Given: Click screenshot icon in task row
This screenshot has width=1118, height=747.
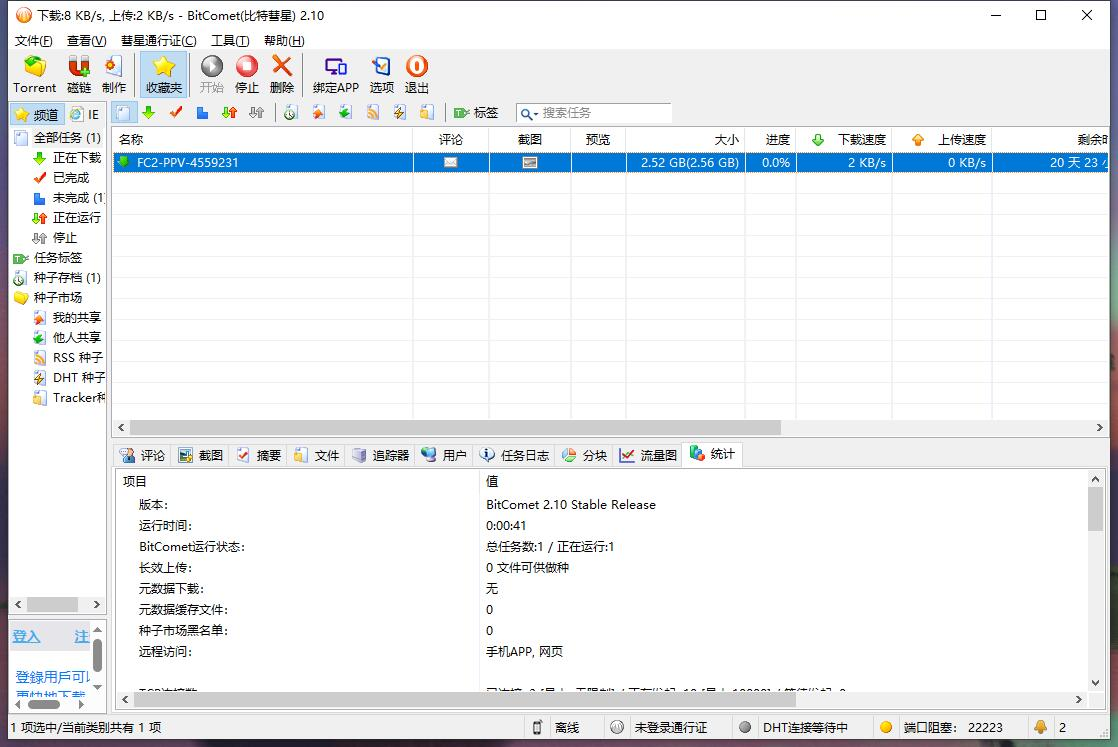Looking at the screenshot, I should 530,163.
